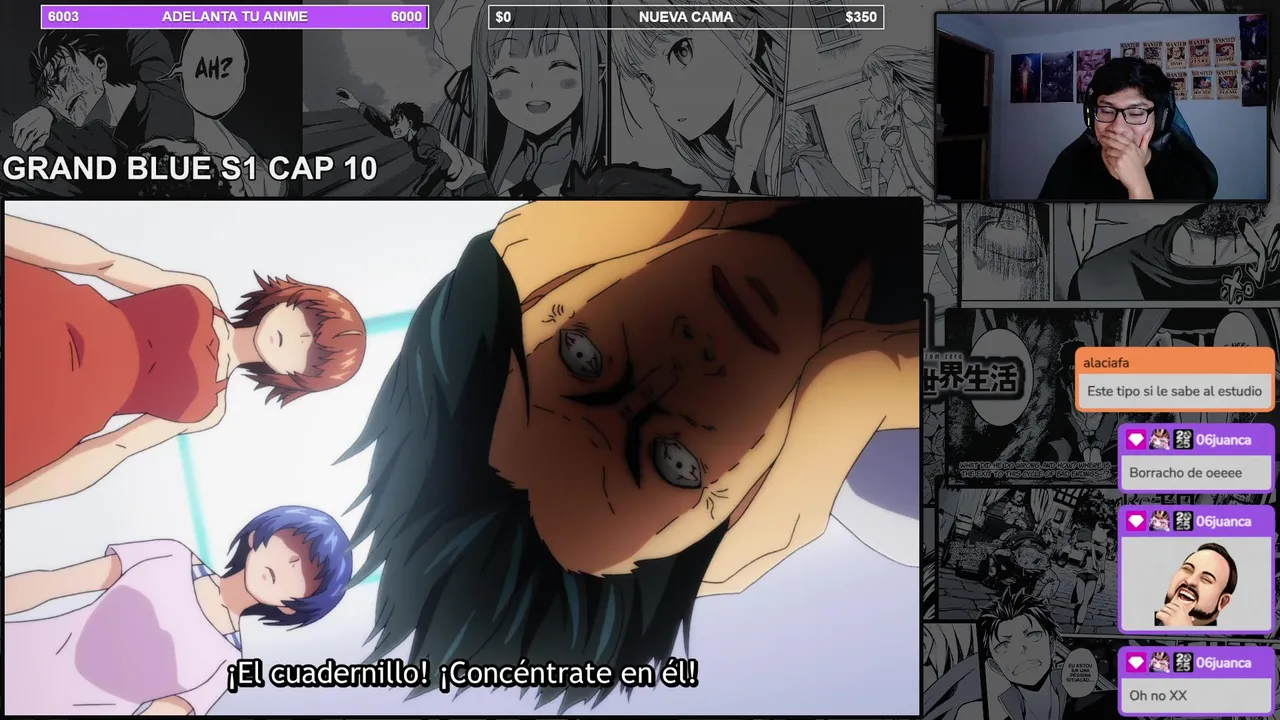Screen dimensions: 1280x720
Task: Click the character badge on the "Oh no XX" message
Action: [1159, 663]
